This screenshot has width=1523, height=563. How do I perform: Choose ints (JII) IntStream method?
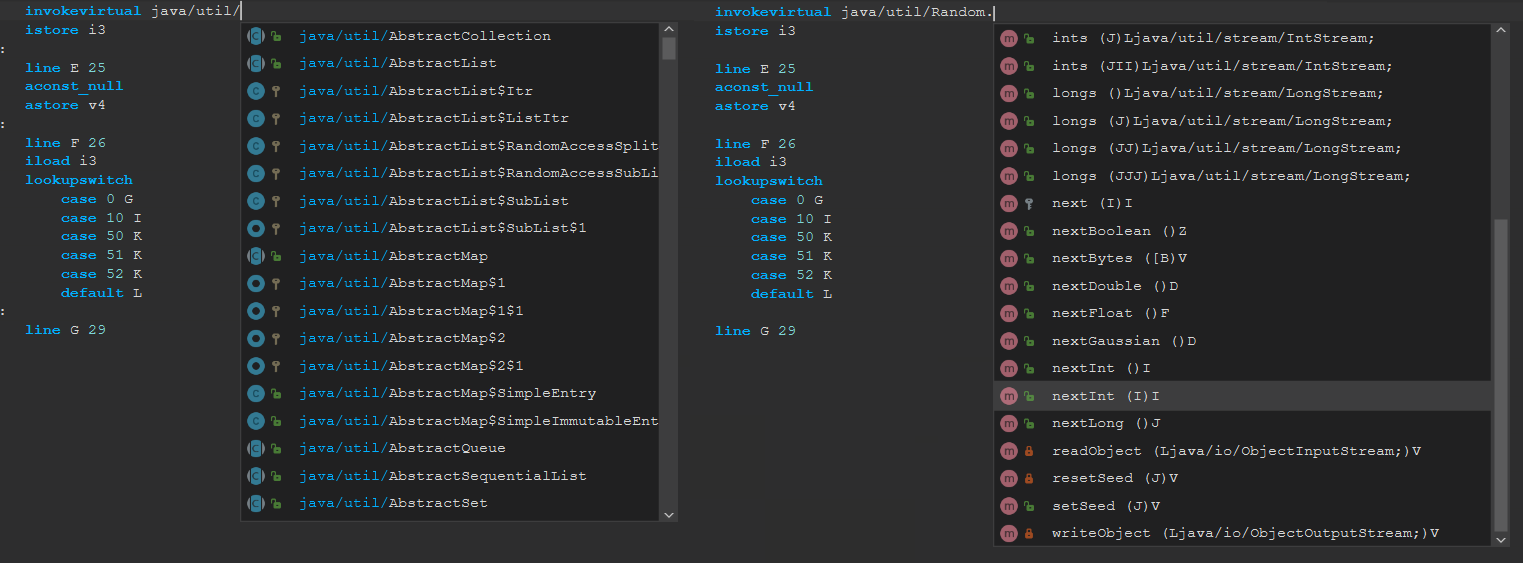click(1242, 66)
